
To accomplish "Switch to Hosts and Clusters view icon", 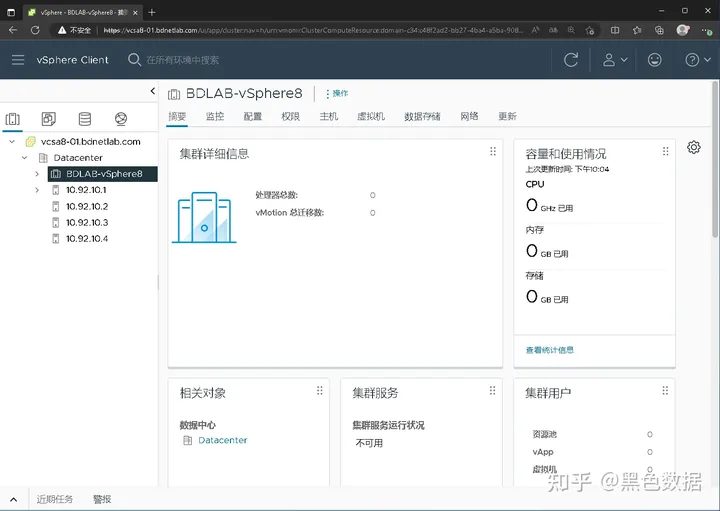I will pyautogui.click(x=12, y=119).
